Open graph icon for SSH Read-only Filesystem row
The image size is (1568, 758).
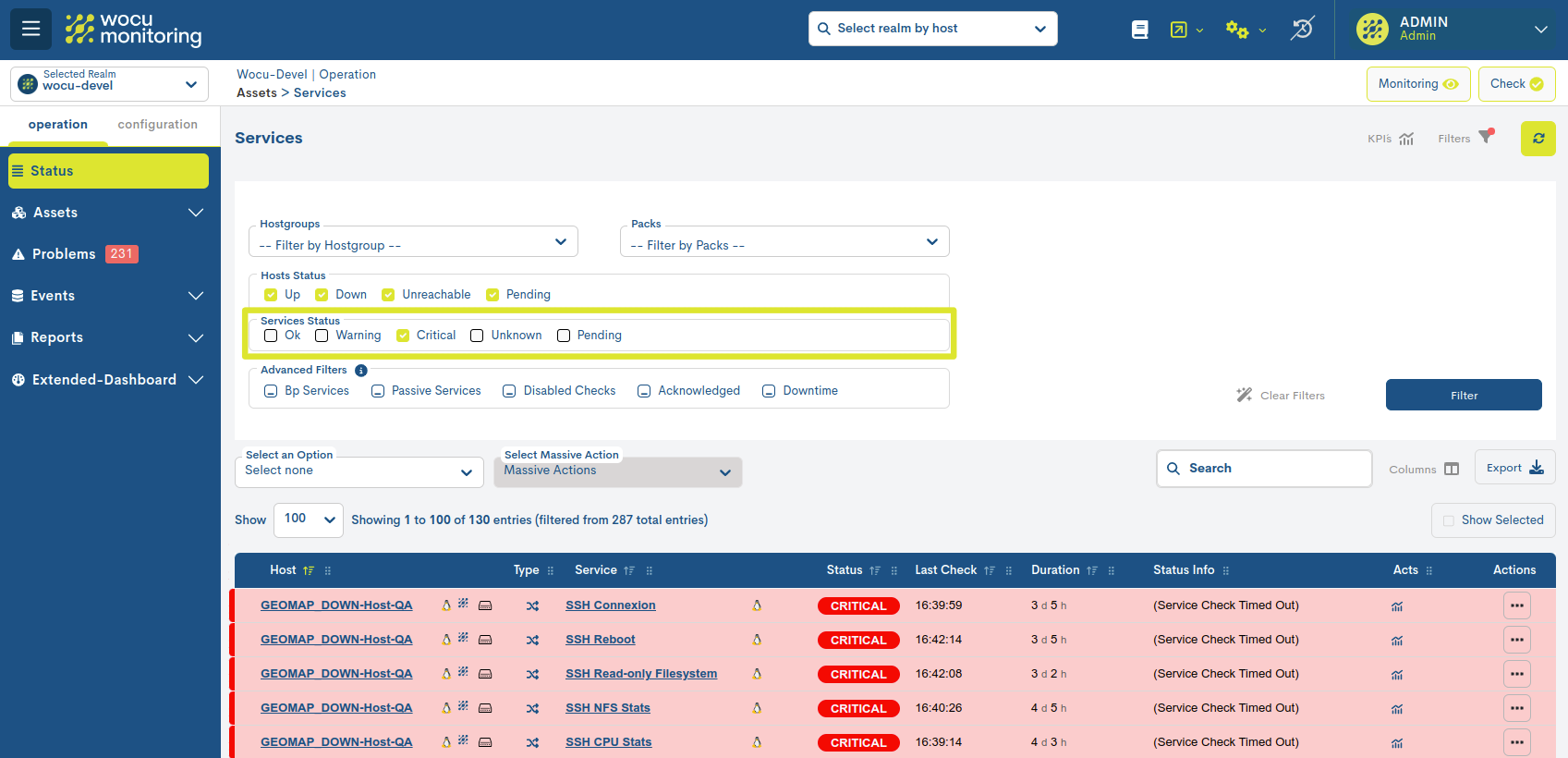point(1397,675)
